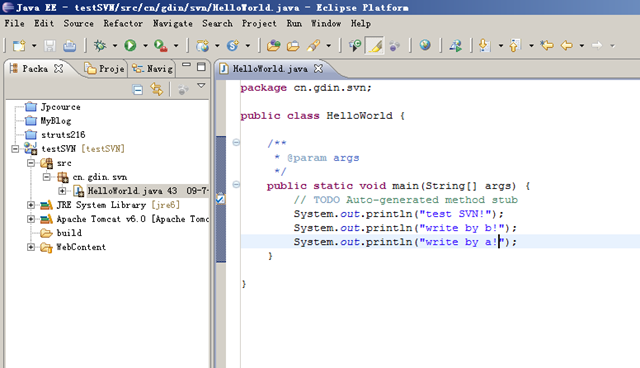The width and height of the screenshot is (640, 368).
Task: Expand the WebContent folder node
Action: coord(31,247)
